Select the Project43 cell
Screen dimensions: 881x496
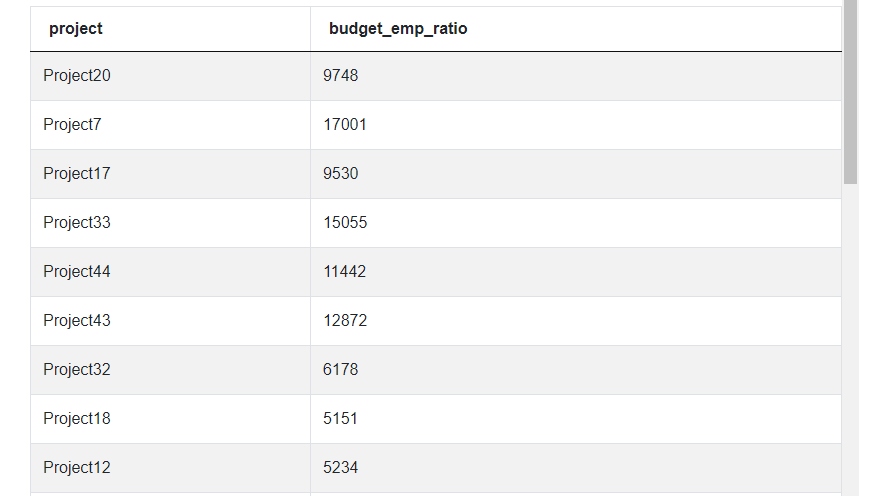point(170,321)
